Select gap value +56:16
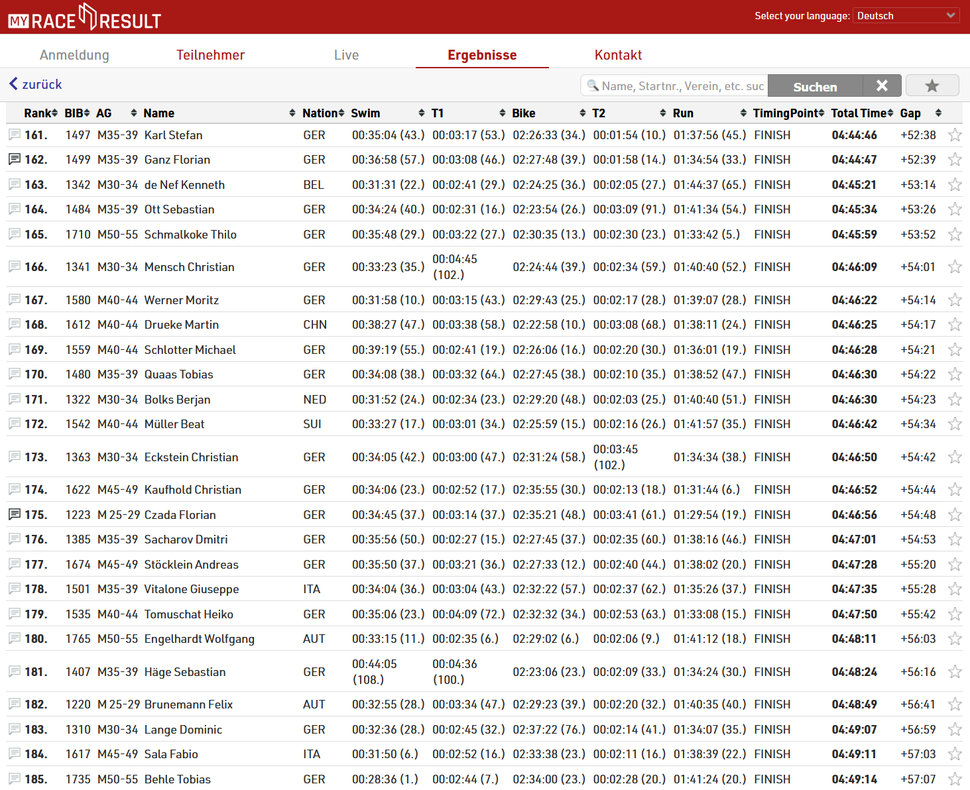970x790 pixels. click(917, 672)
